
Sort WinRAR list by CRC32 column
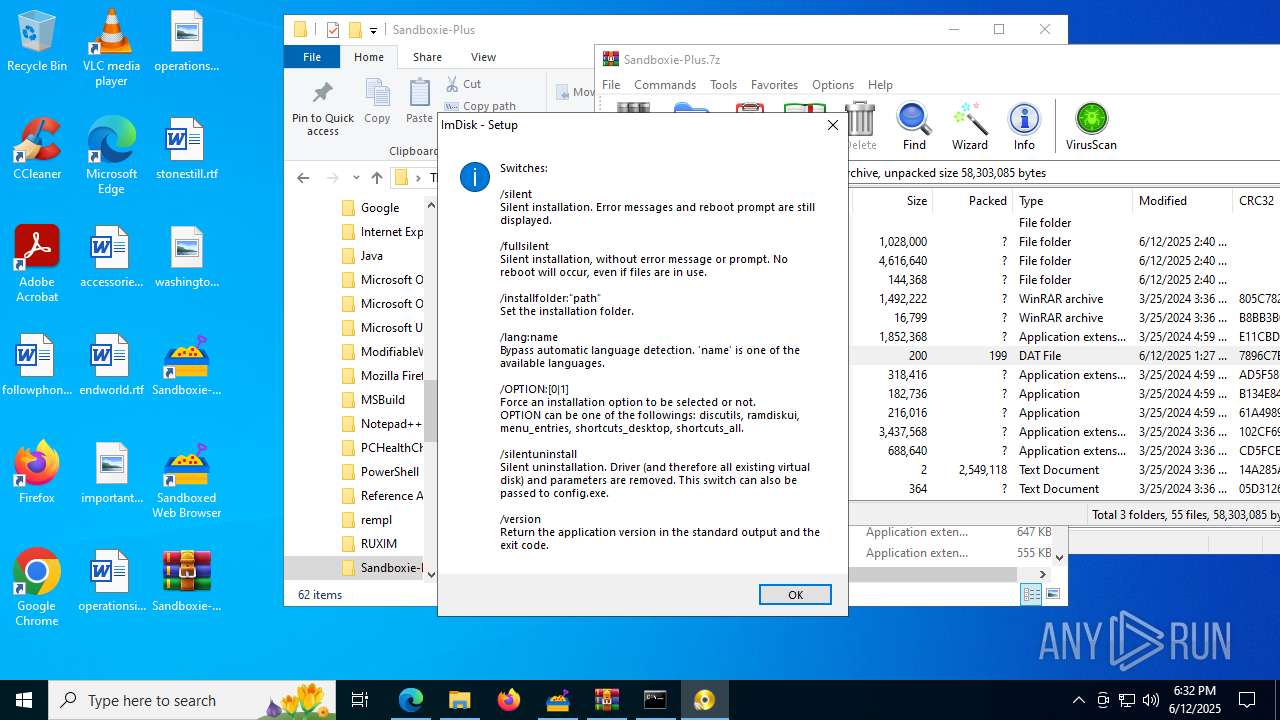pos(1256,200)
